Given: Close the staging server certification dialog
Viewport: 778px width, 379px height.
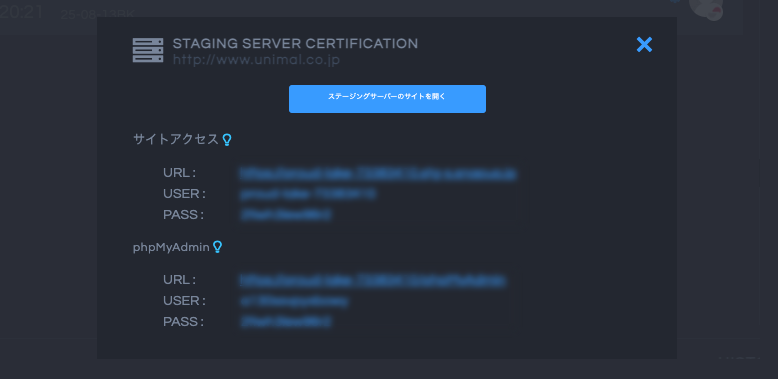Looking at the screenshot, I should 644,45.
